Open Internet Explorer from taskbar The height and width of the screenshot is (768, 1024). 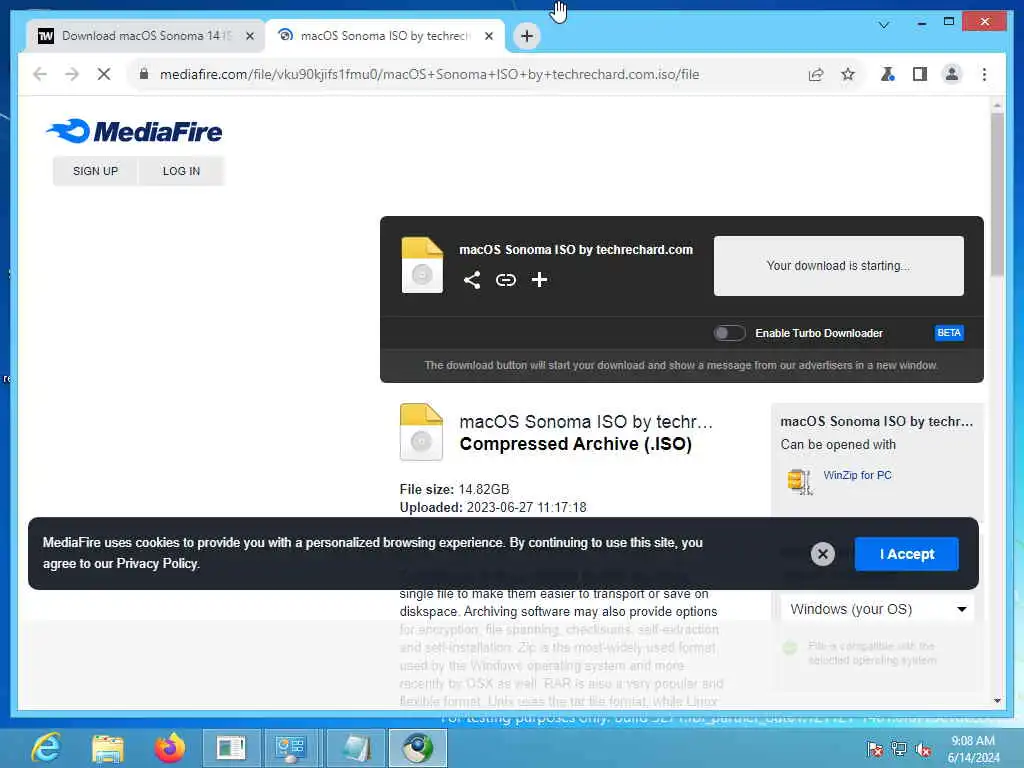tap(46, 748)
